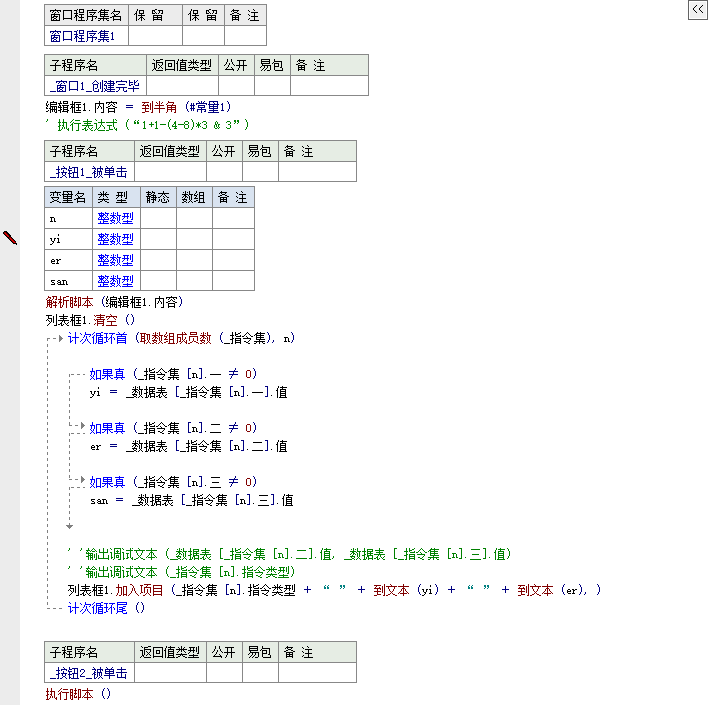Screen dimensions: 708x705
Task: Click the commented line 执行表达式
Action: (147, 125)
